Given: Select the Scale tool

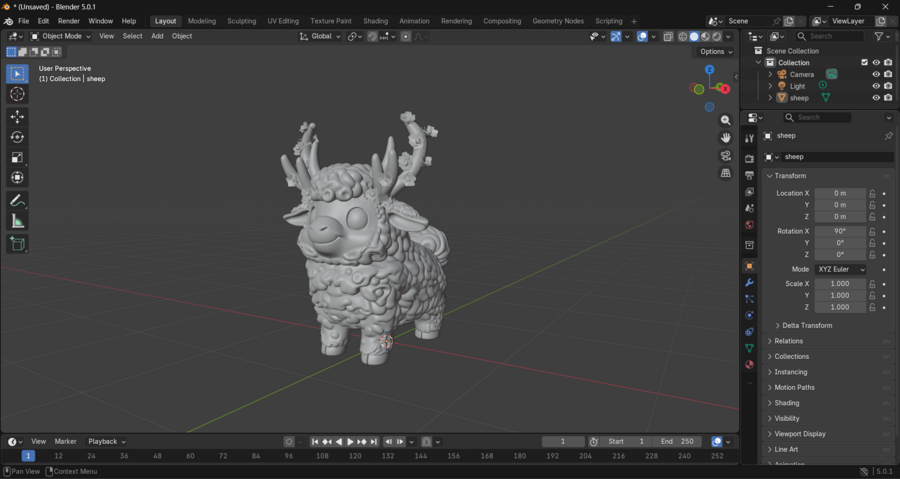Looking at the screenshot, I should coord(17,157).
